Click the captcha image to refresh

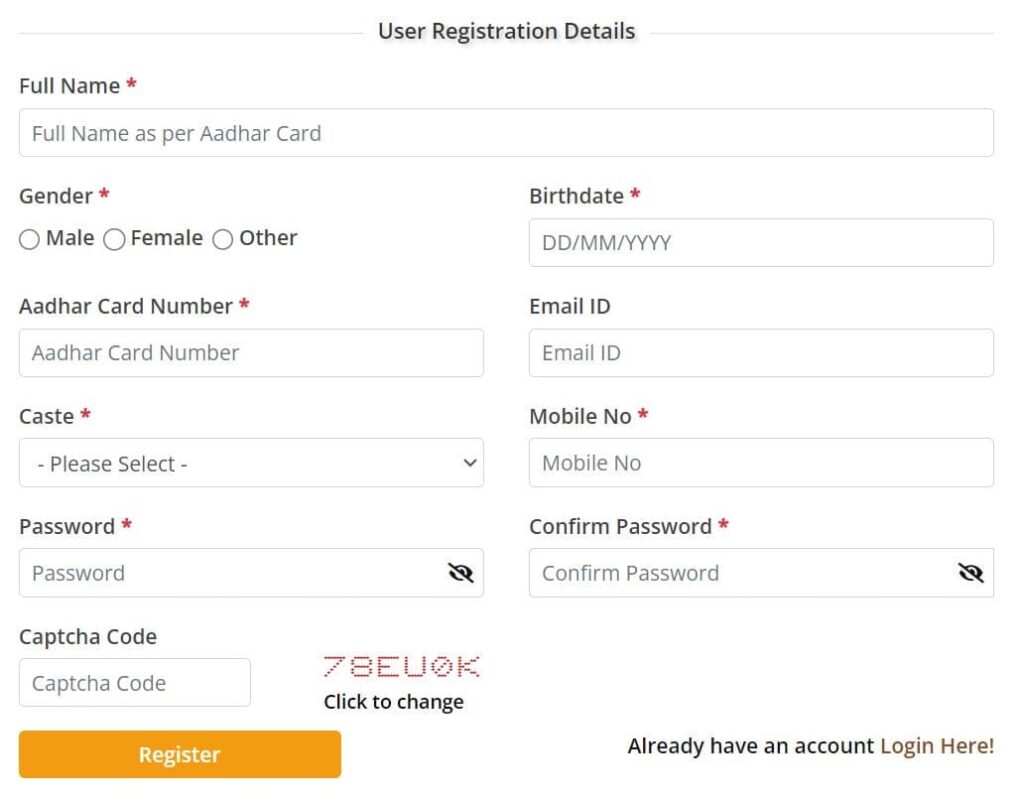coord(401,667)
